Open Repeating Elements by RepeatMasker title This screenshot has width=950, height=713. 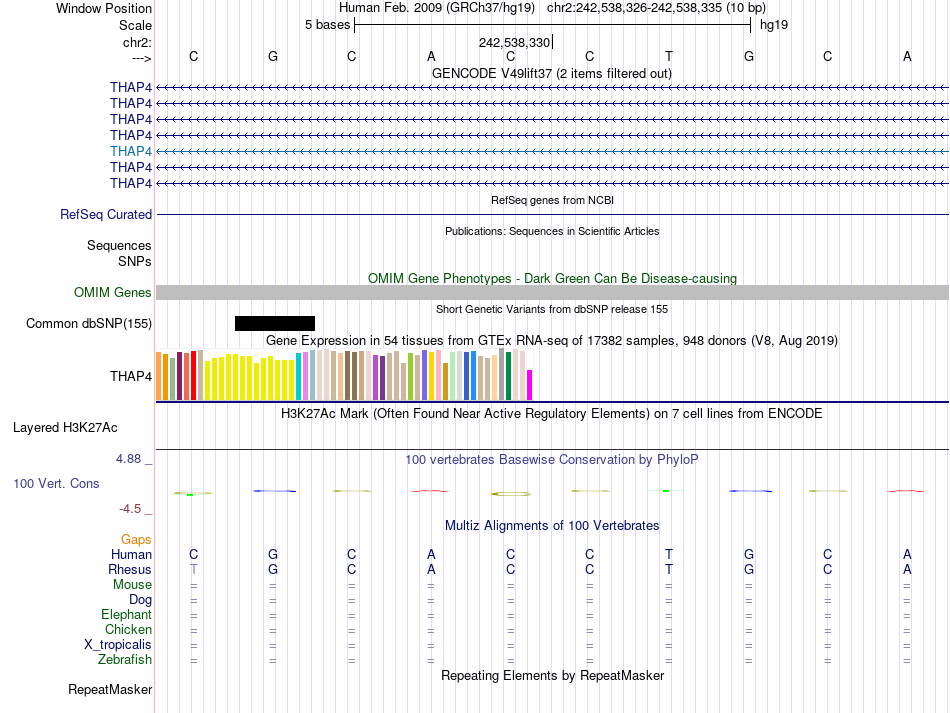tap(552, 675)
